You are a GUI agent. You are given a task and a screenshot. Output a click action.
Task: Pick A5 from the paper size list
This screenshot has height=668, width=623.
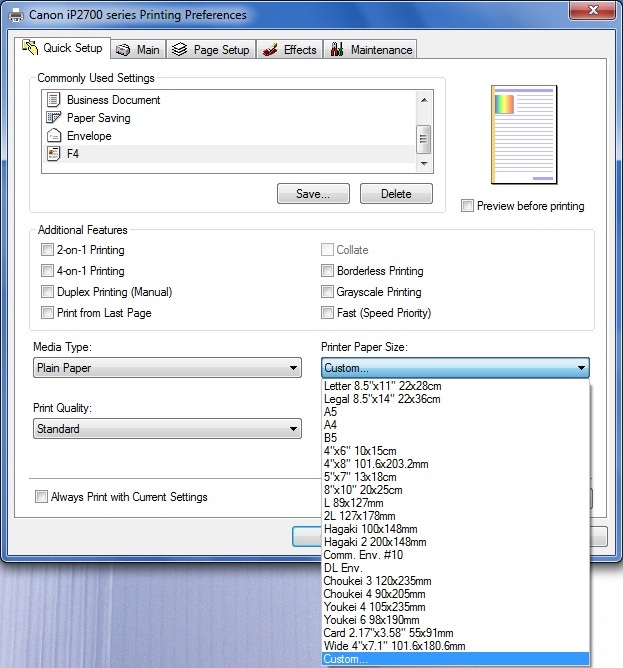[x=455, y=412]
